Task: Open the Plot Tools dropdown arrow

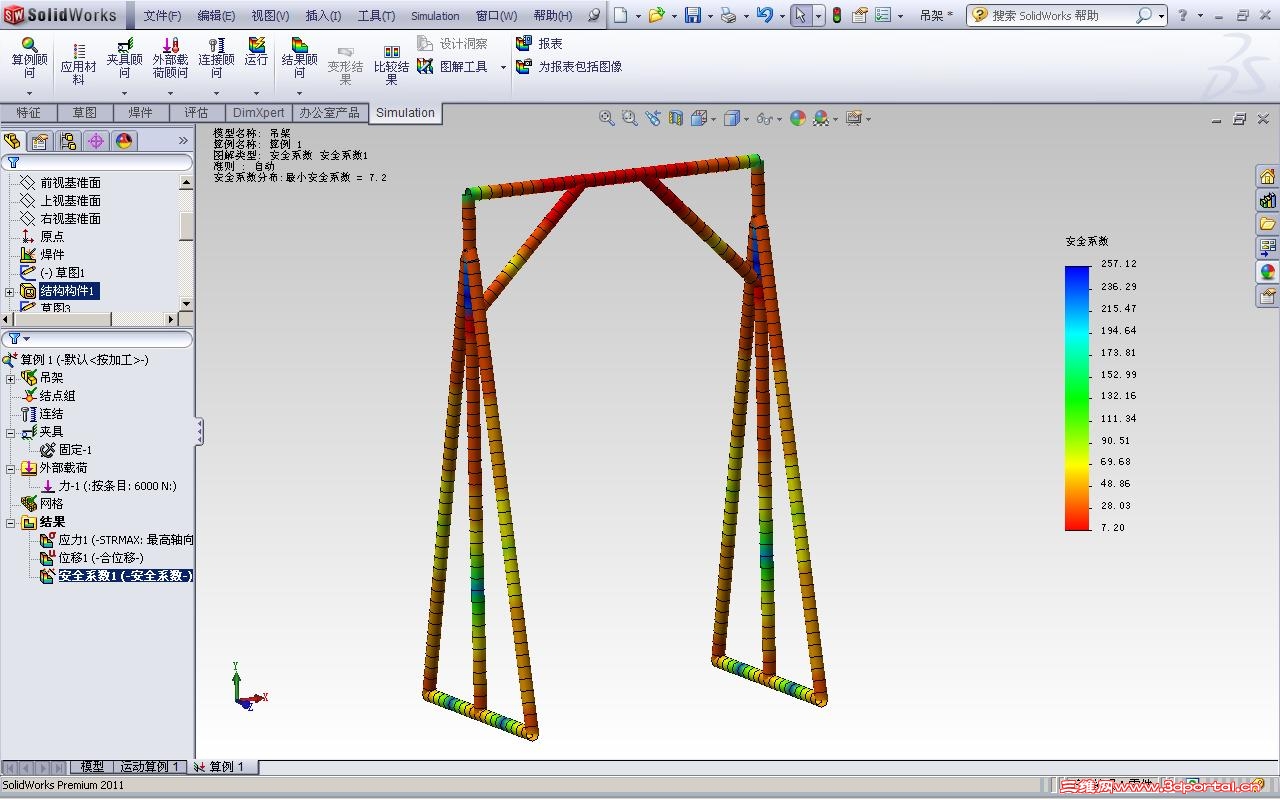Action: coord(503,67)
